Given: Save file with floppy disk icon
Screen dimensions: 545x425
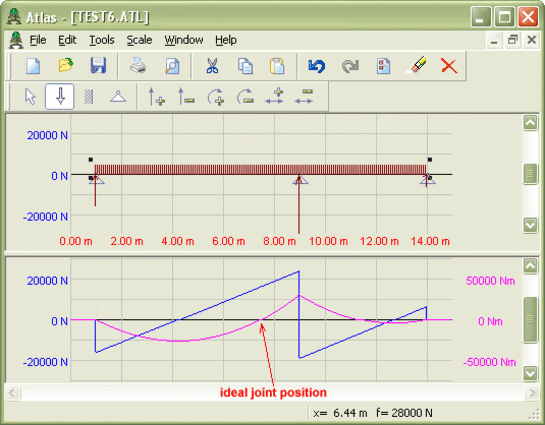Looking at the screenshot, I should pyautogui.click(x=98, y=66).
